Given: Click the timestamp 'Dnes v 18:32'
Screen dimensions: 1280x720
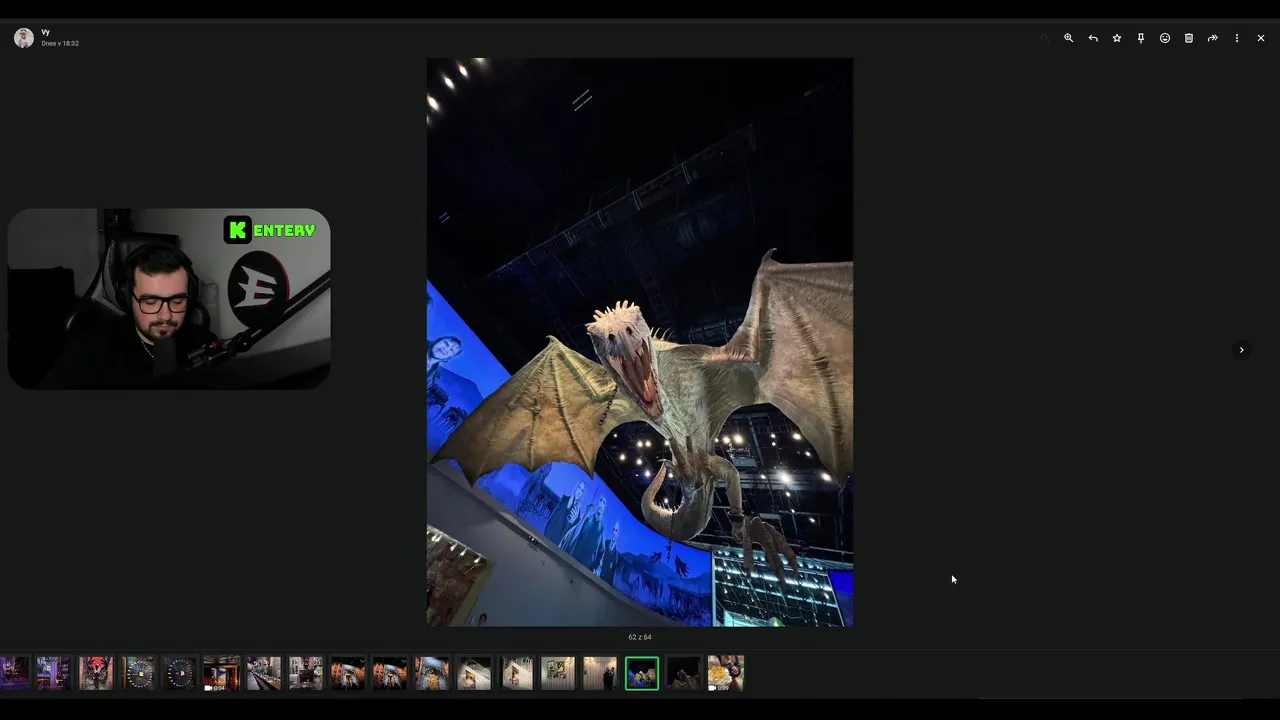Looking at the screenshot, I should [60, 44].
